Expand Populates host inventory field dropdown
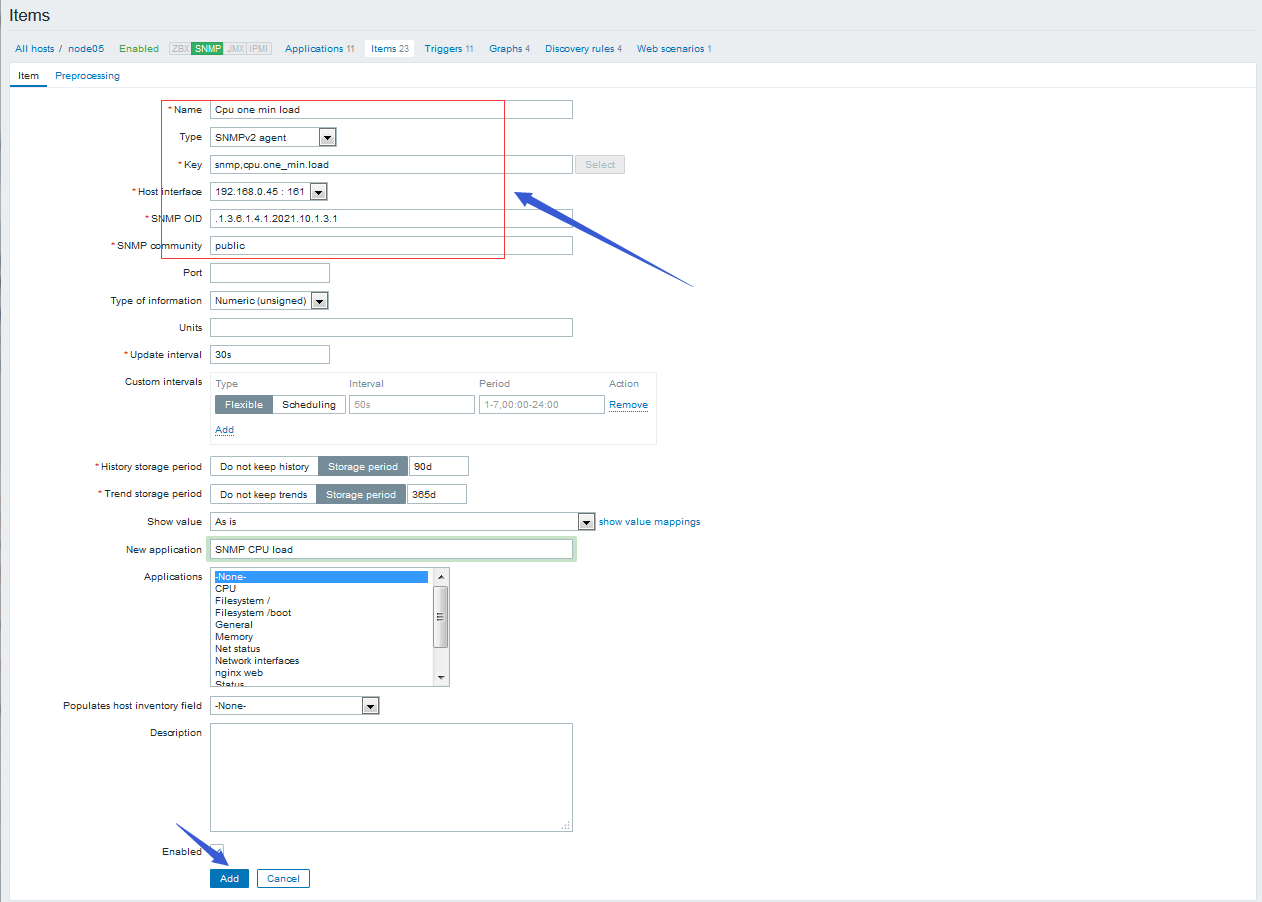Viewport: 1262px width, 902px height. 370,706
